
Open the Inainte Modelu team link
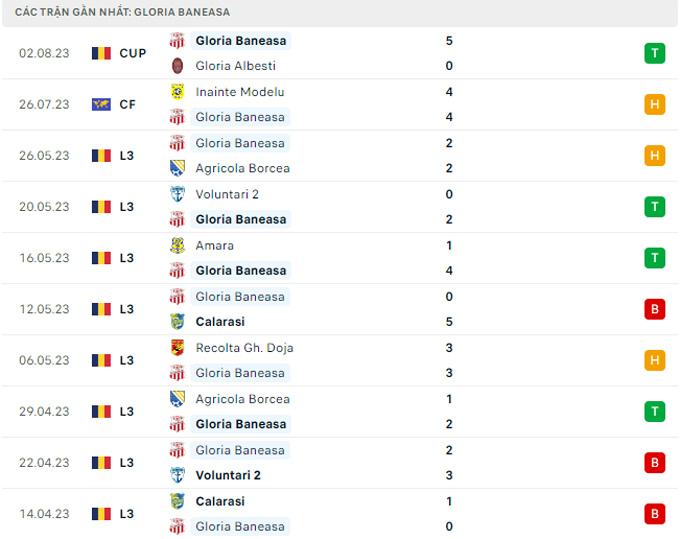[x=241, y=92]
